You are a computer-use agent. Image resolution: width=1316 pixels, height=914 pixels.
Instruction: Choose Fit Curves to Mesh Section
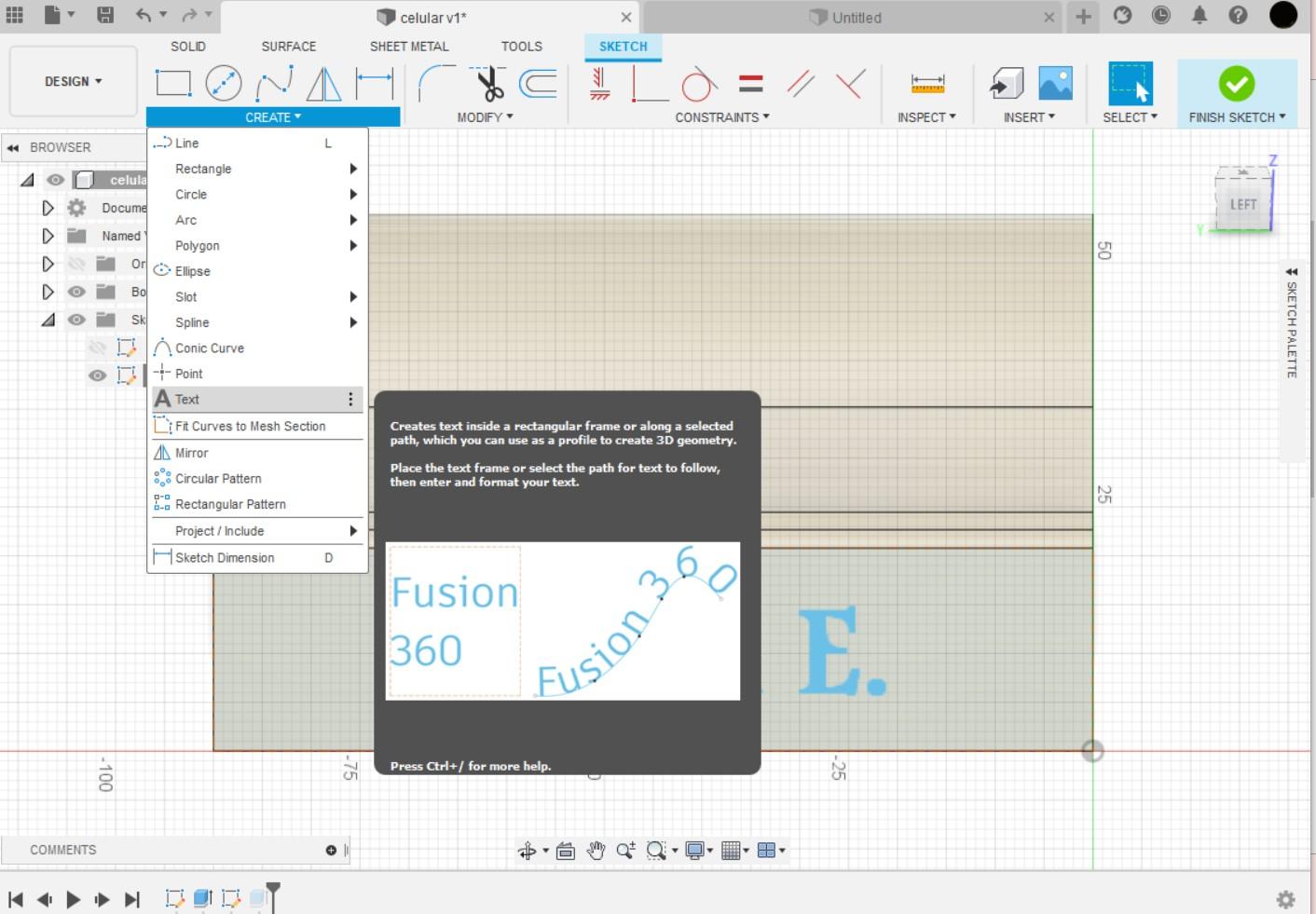tap(256, 426)
